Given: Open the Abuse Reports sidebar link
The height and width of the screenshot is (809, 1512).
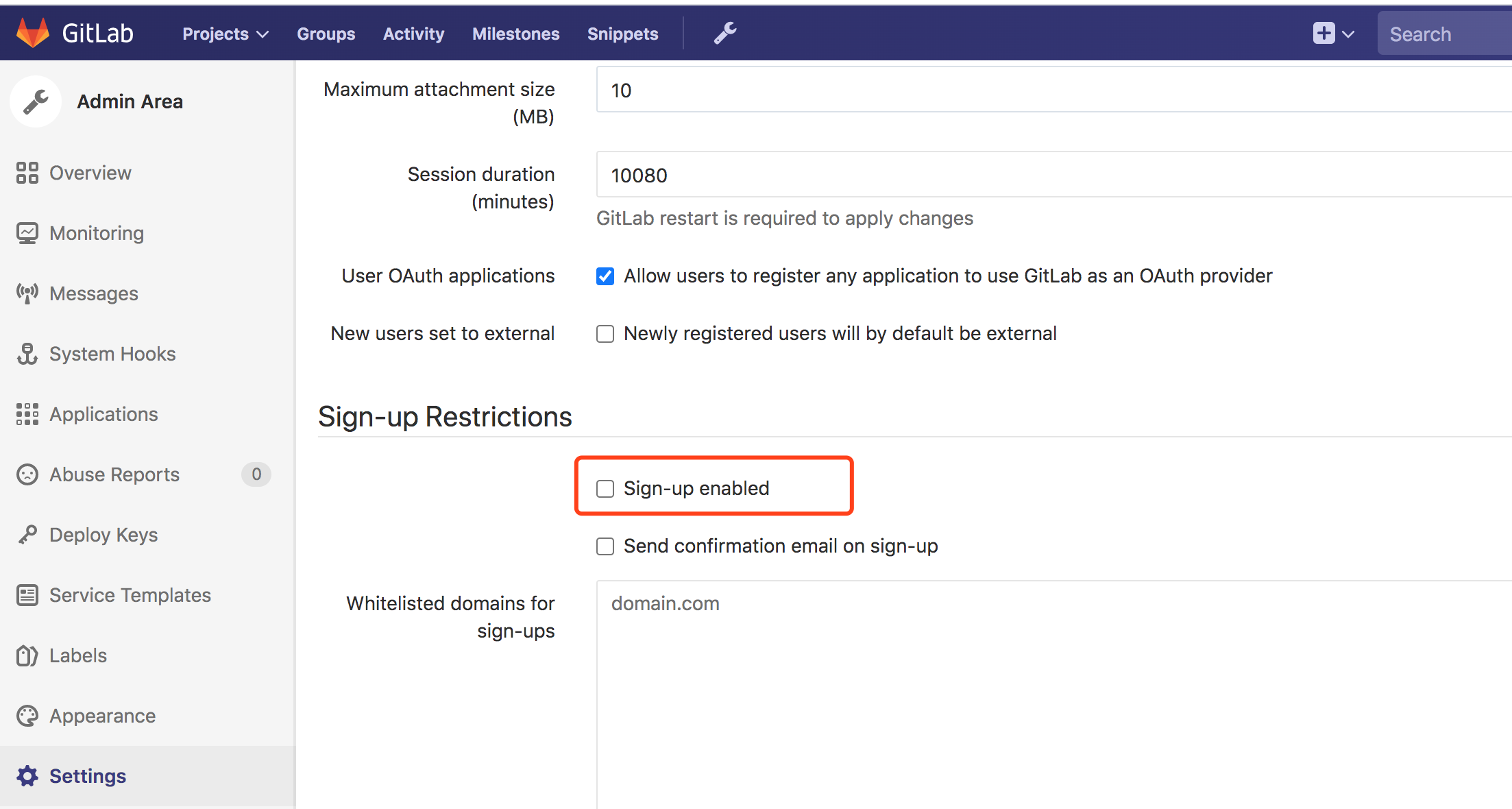Looking at the screenshot, I should point(114,474).
